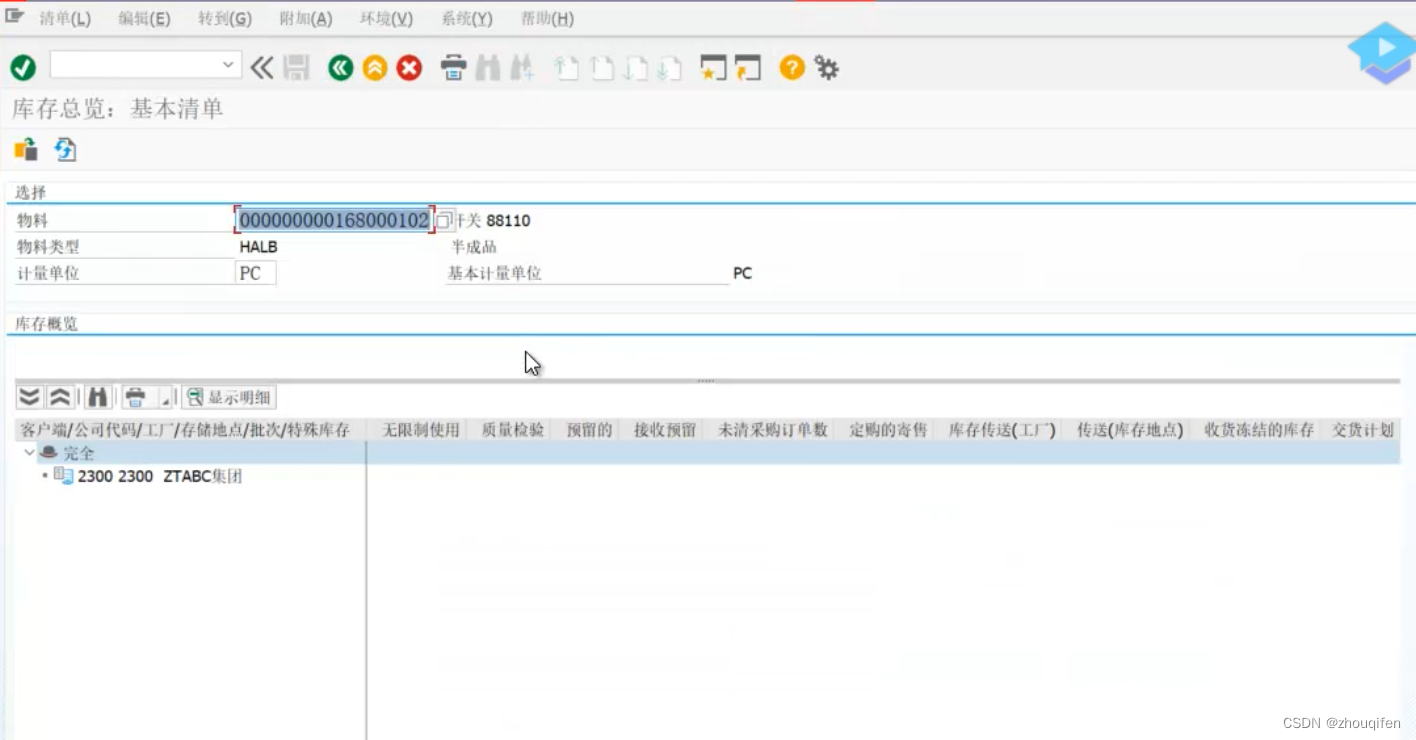Click the red Cancel icon
The height and width of the screenshot is (740, 1416).
pos(409,68)
